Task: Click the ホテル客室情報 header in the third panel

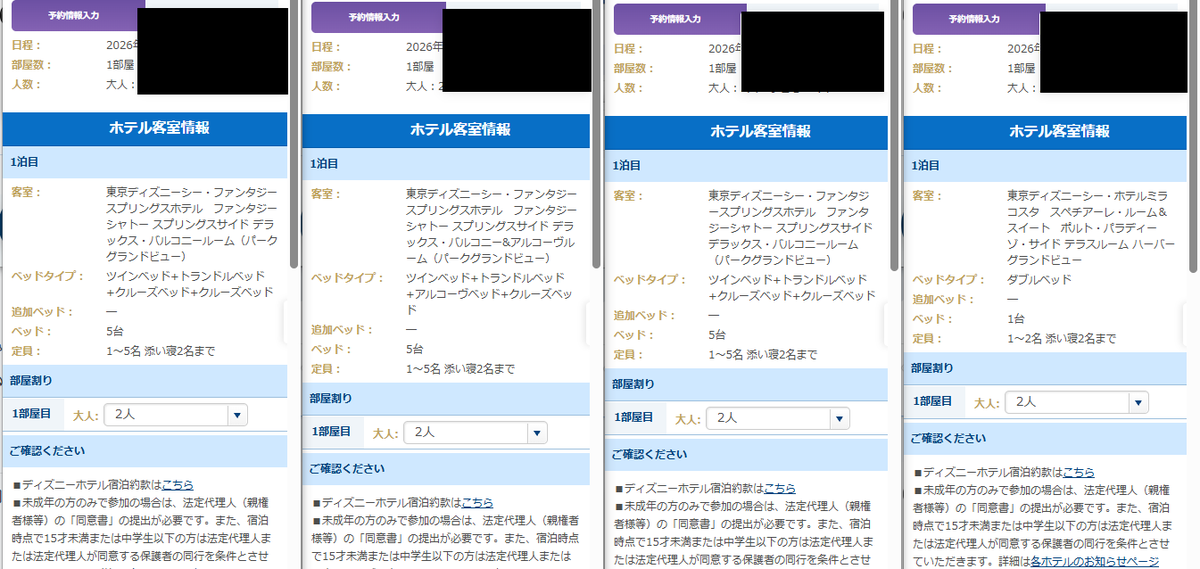Action: 746,131
